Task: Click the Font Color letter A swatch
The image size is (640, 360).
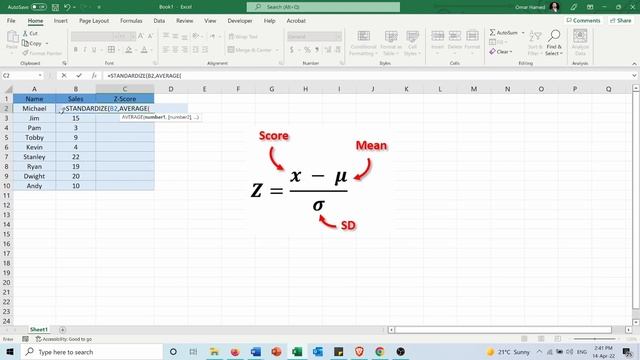Action: pos(144,50)
